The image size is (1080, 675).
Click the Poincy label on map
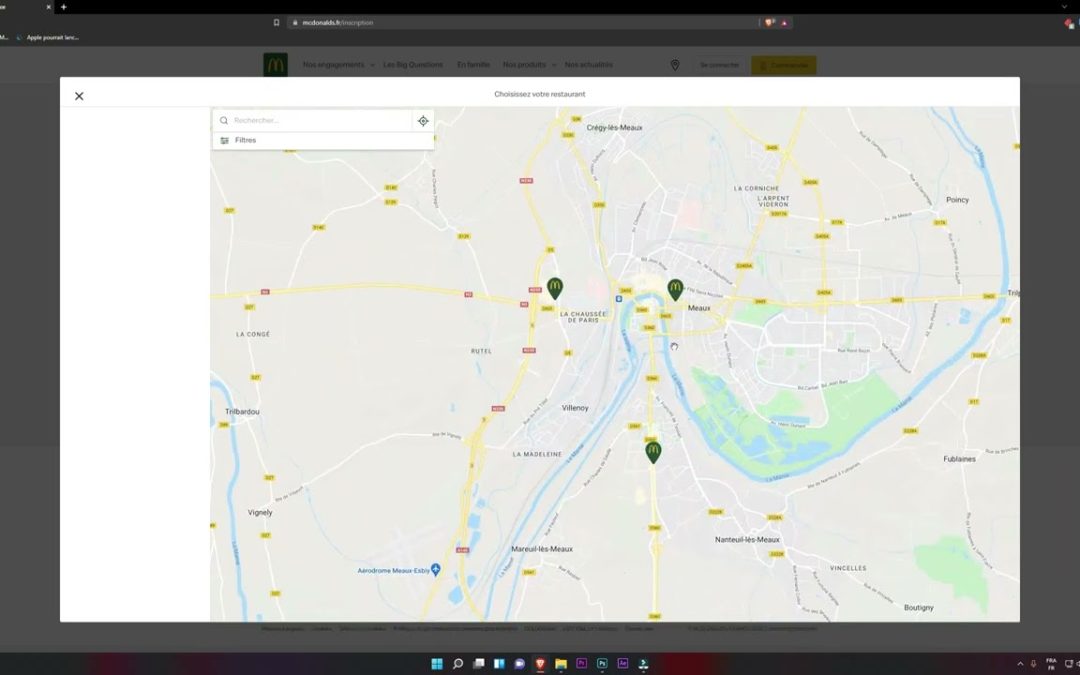[x=957, y=200]
